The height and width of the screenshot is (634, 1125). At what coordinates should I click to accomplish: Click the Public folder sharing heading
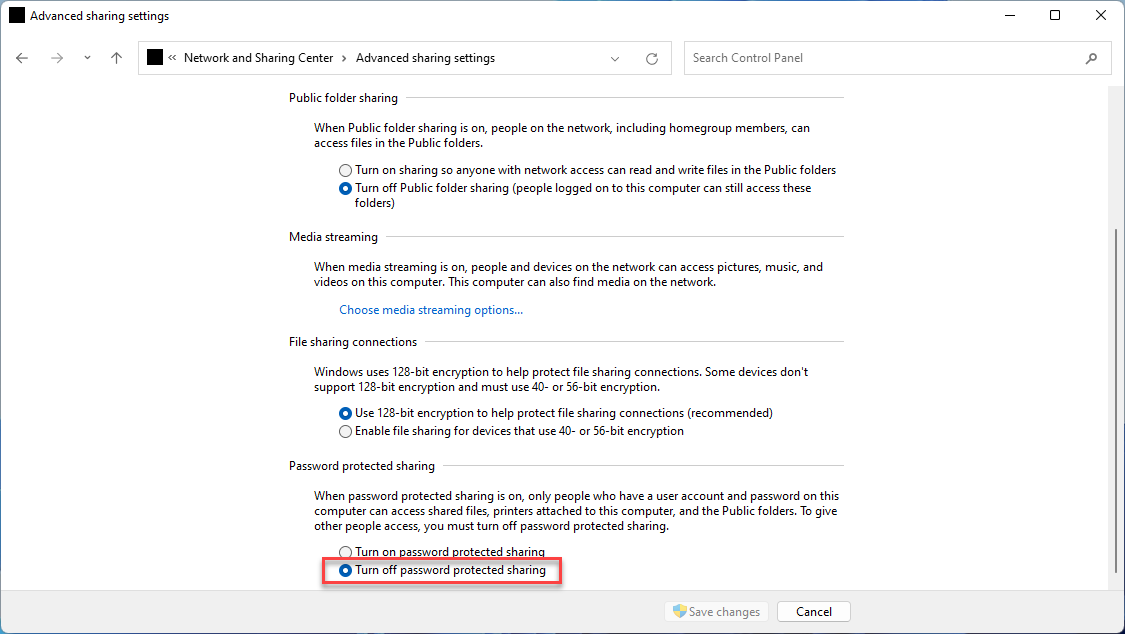(343, 98)
